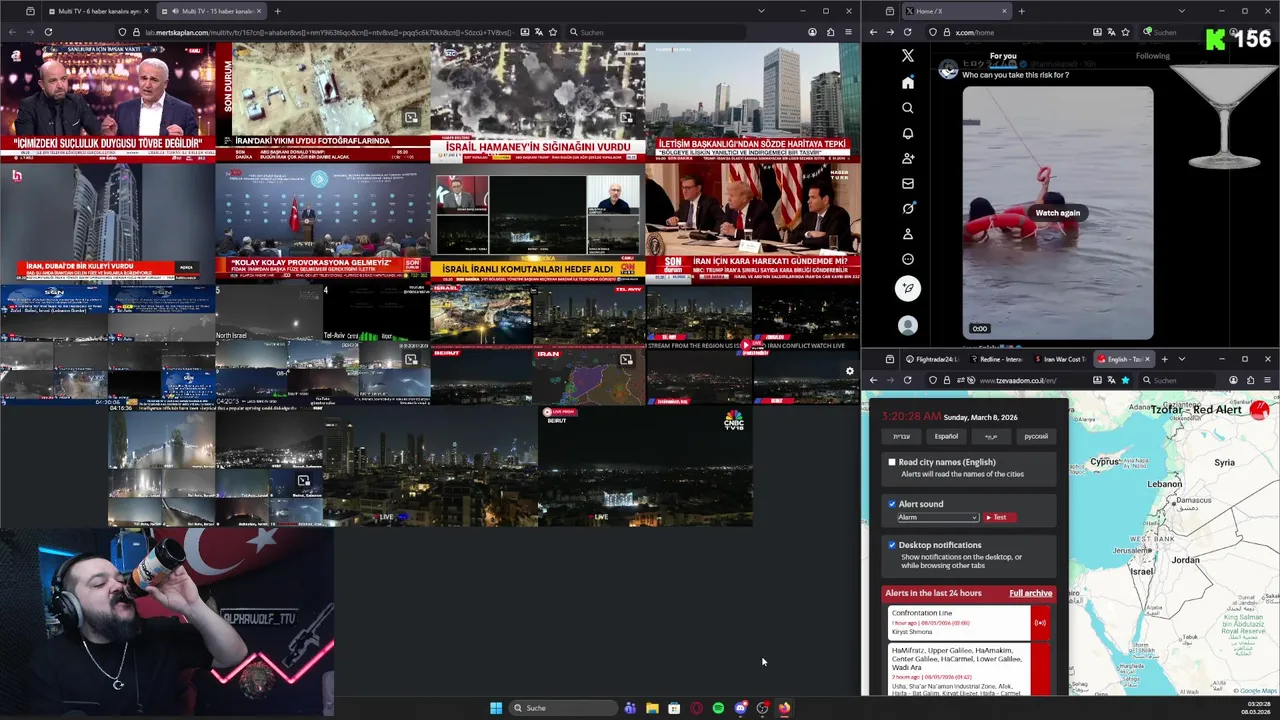Open X Messages envelope icon
Screen dimensions: 1280x720
pos(907,183)
